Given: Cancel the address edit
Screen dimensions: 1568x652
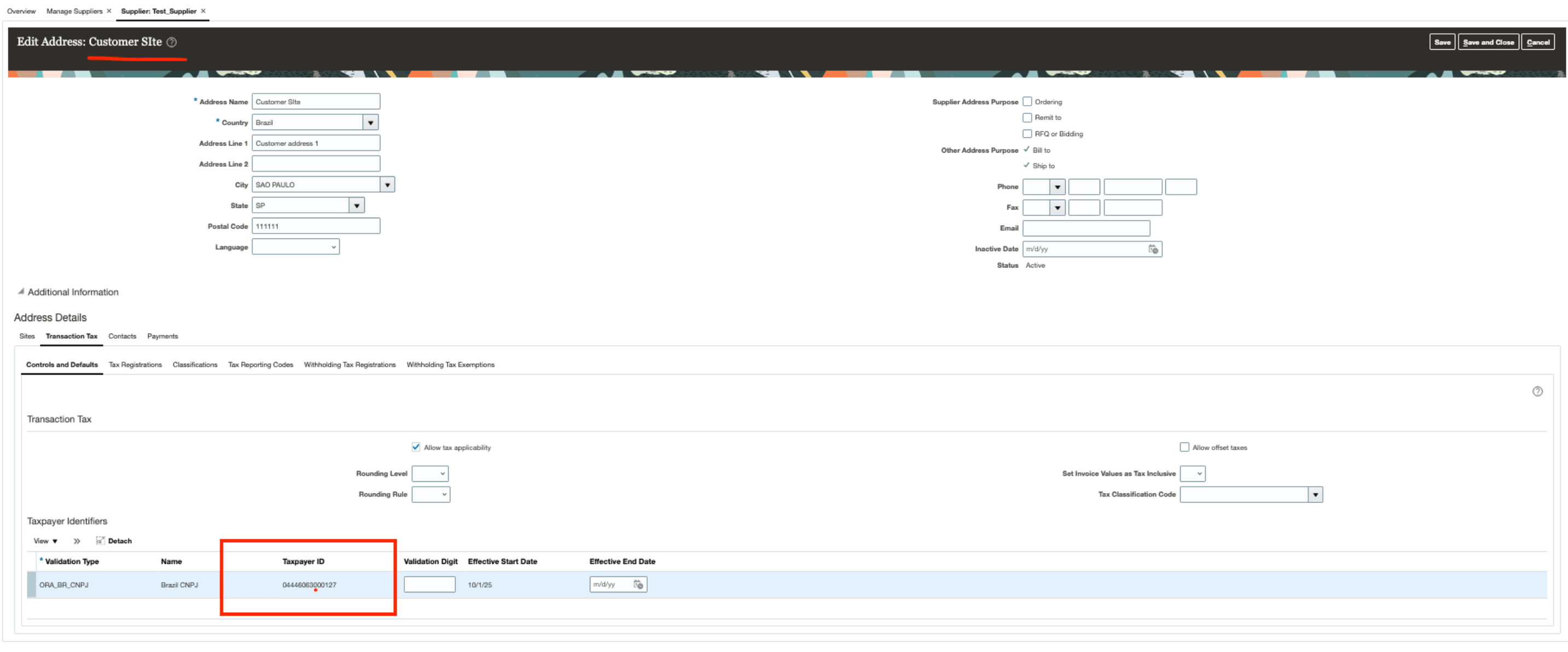Looking at the screenshot, I should [1538, 42].
